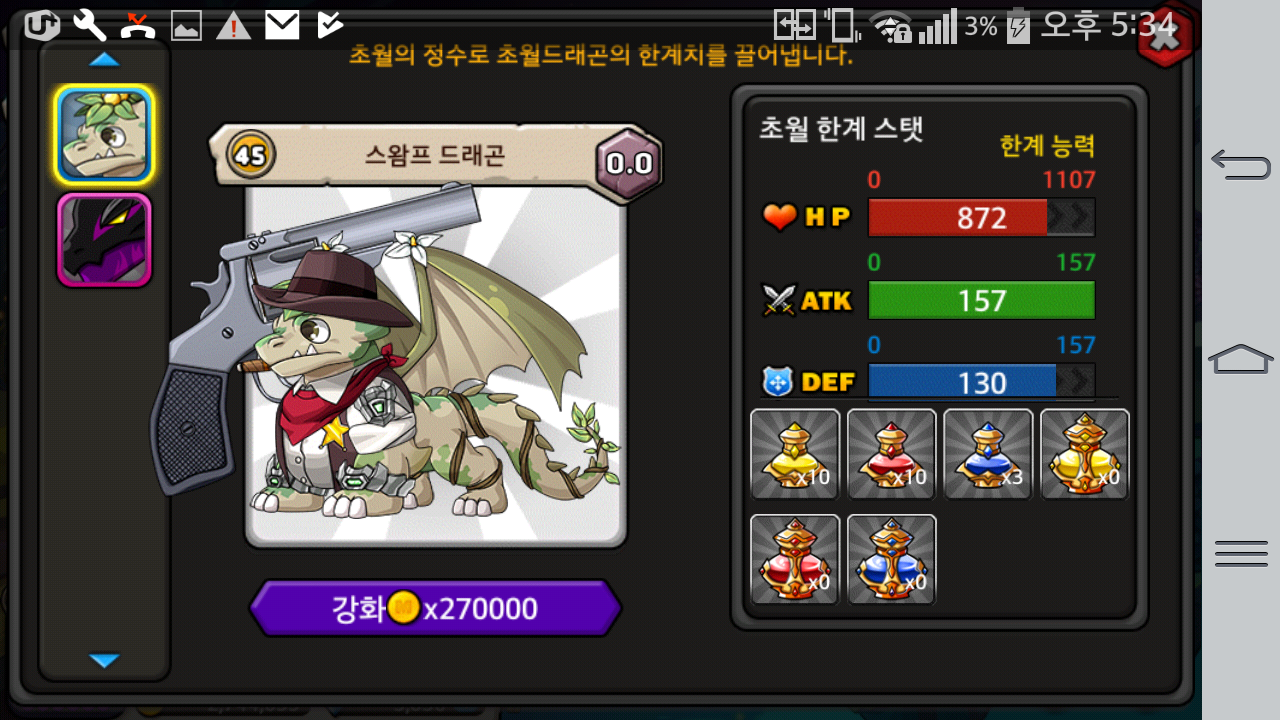
Task: Tap the red essence potion x10
Action: pyautogui.click(x=891, y=454)
